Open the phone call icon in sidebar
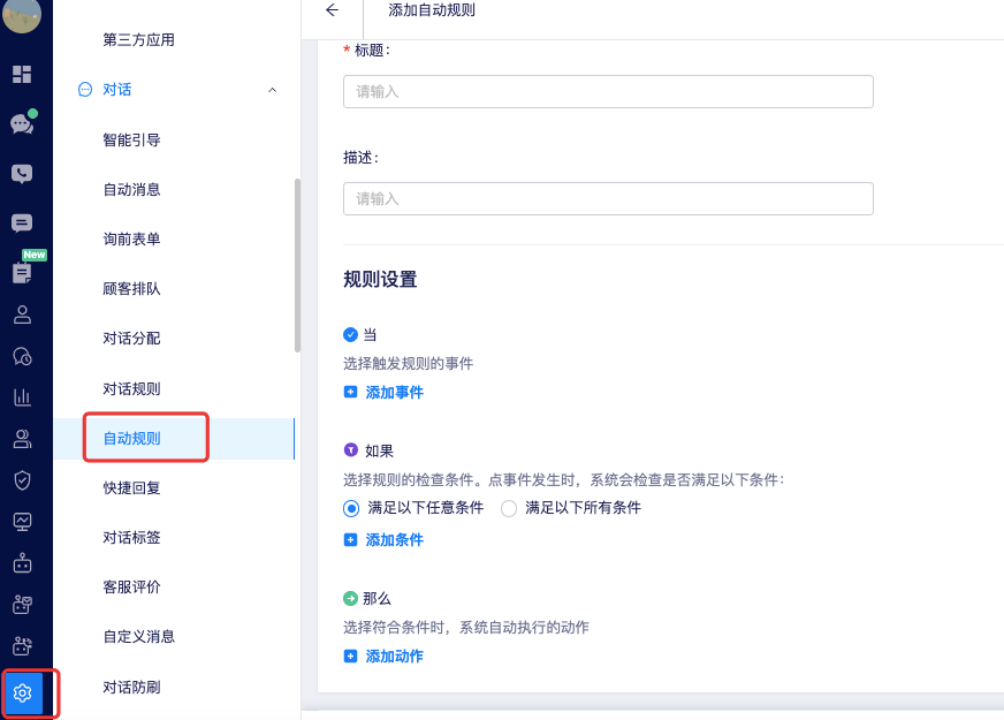This screenshot has width=1004, height=720. pos(22,174)
